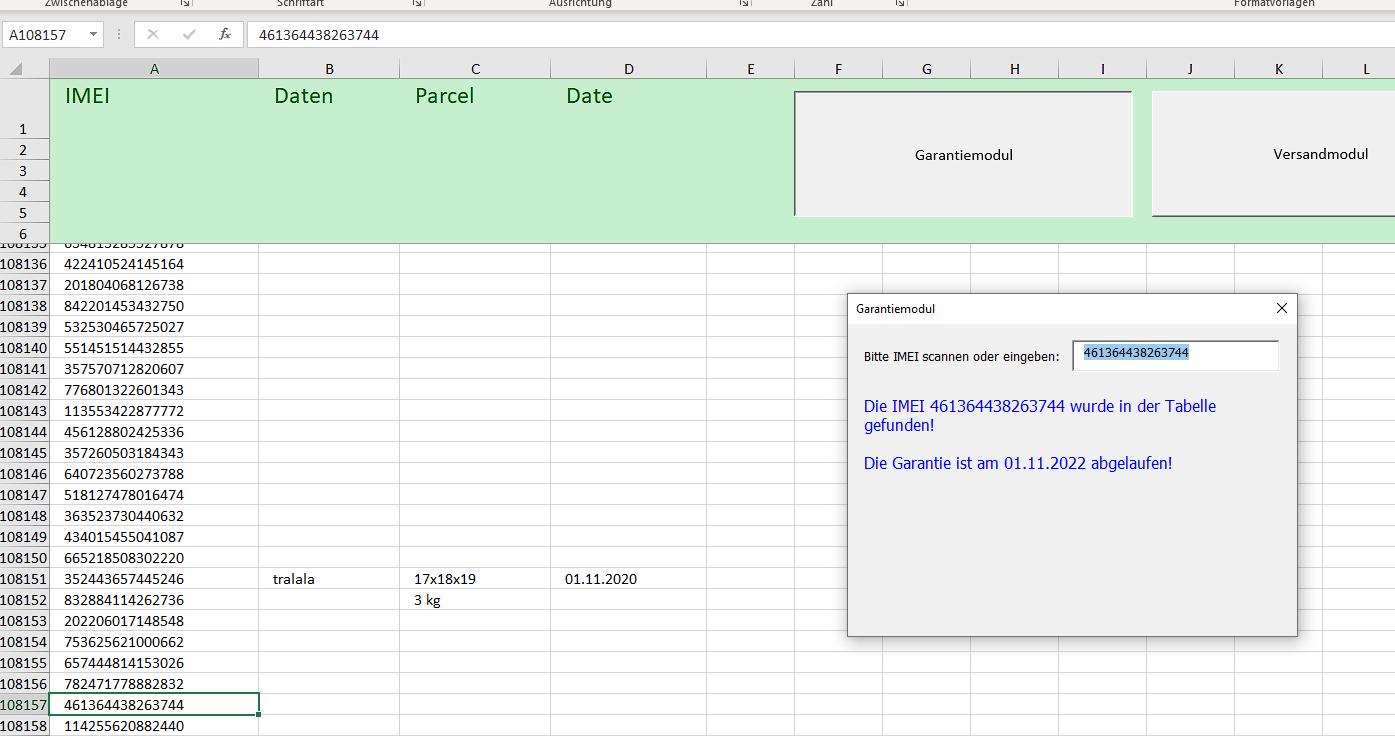Select column D header
Screen dimensions: 1395x736
pos(628,69)
